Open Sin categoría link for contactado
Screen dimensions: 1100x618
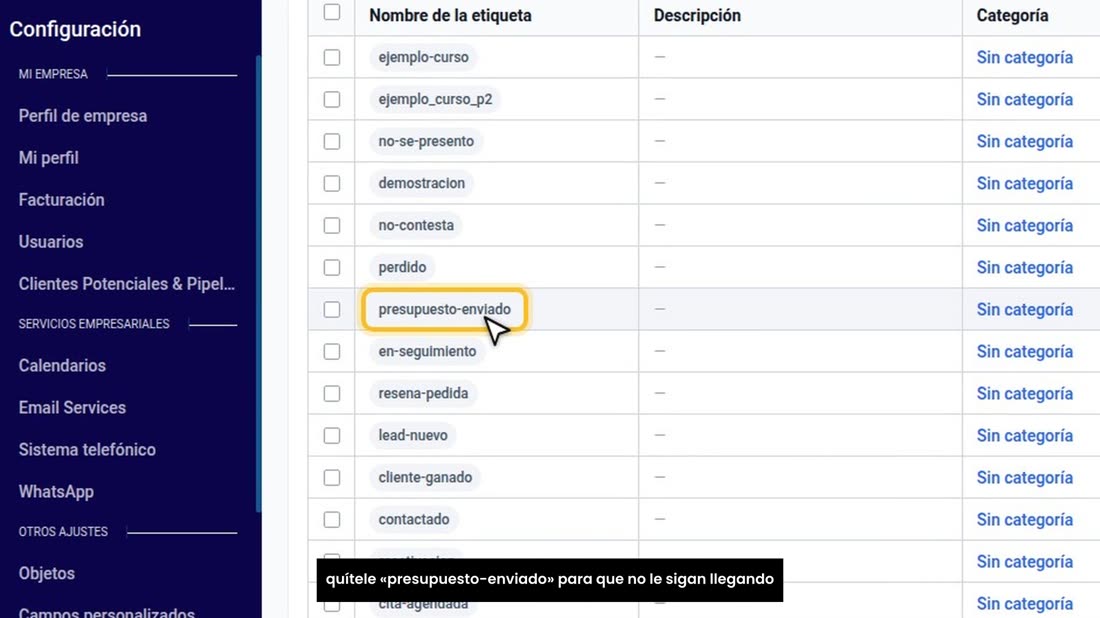click(x=1025, y=520)
